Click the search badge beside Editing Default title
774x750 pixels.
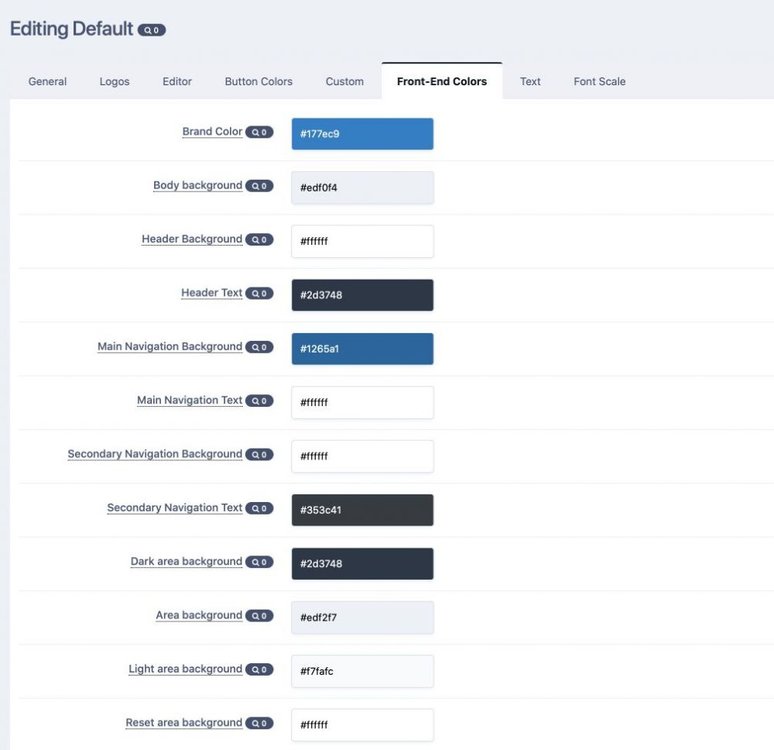pos(151,30)
